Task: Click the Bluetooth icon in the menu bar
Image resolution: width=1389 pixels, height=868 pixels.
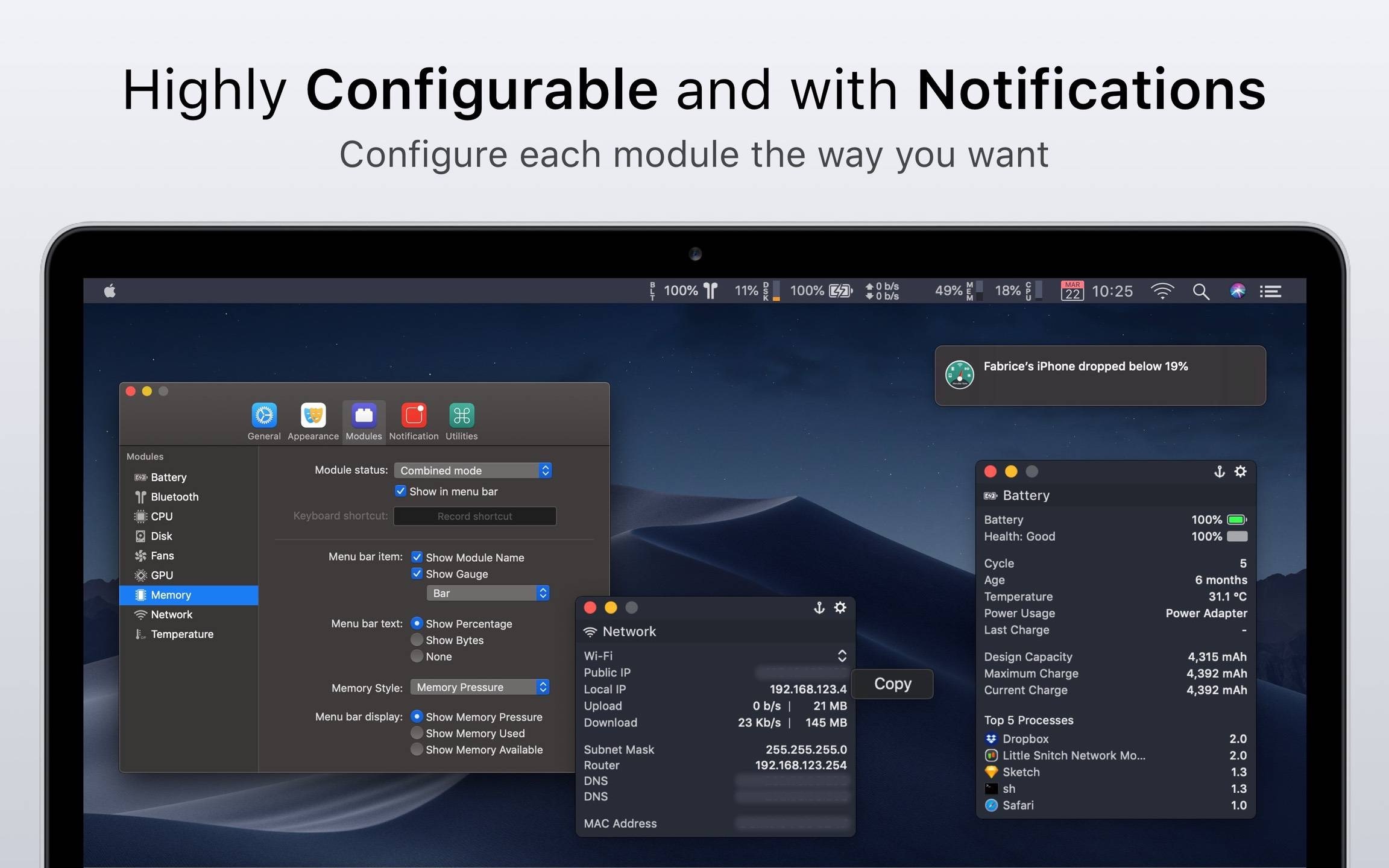Action: (x=711, y=291)
